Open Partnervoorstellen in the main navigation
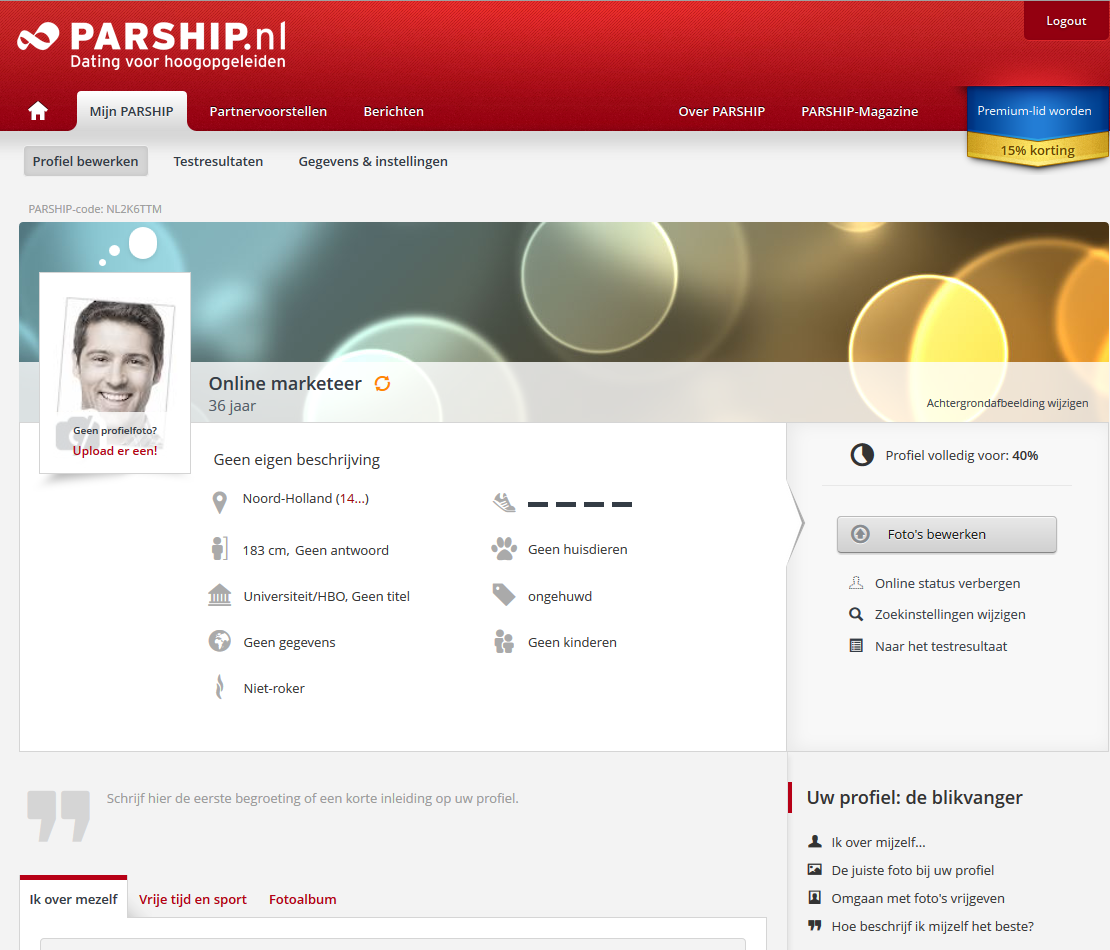Image resolution: width=1110 pixels, height=950 pixels. pos(268,111)
